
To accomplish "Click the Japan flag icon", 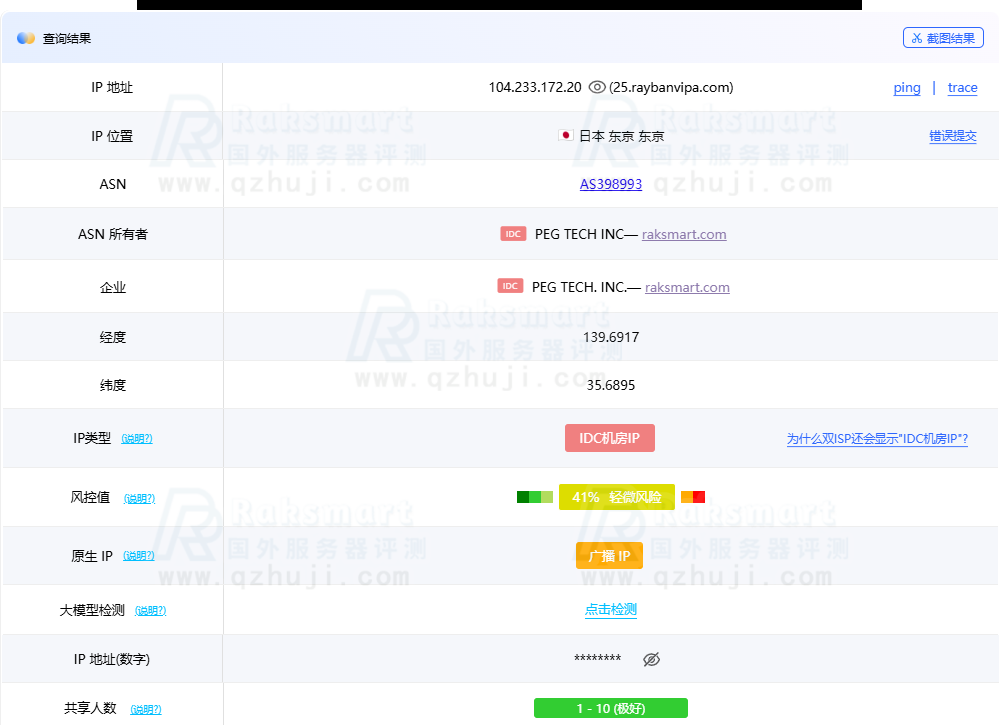I will [565, 136].
